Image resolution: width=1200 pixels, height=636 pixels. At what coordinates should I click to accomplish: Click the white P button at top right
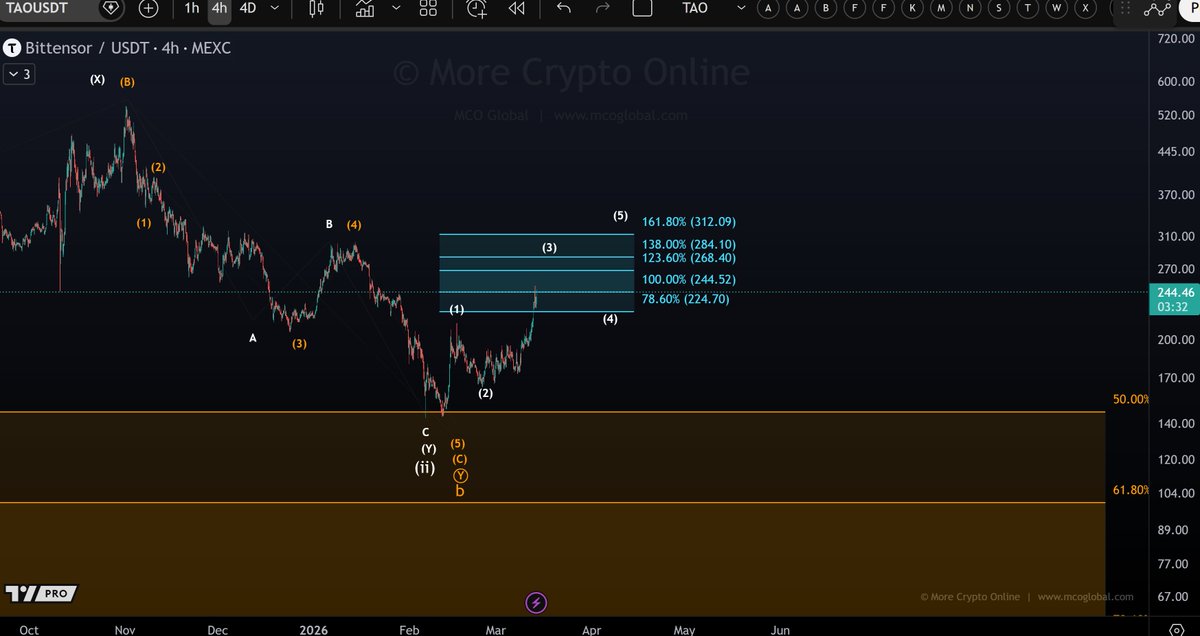pos(1192,8)
